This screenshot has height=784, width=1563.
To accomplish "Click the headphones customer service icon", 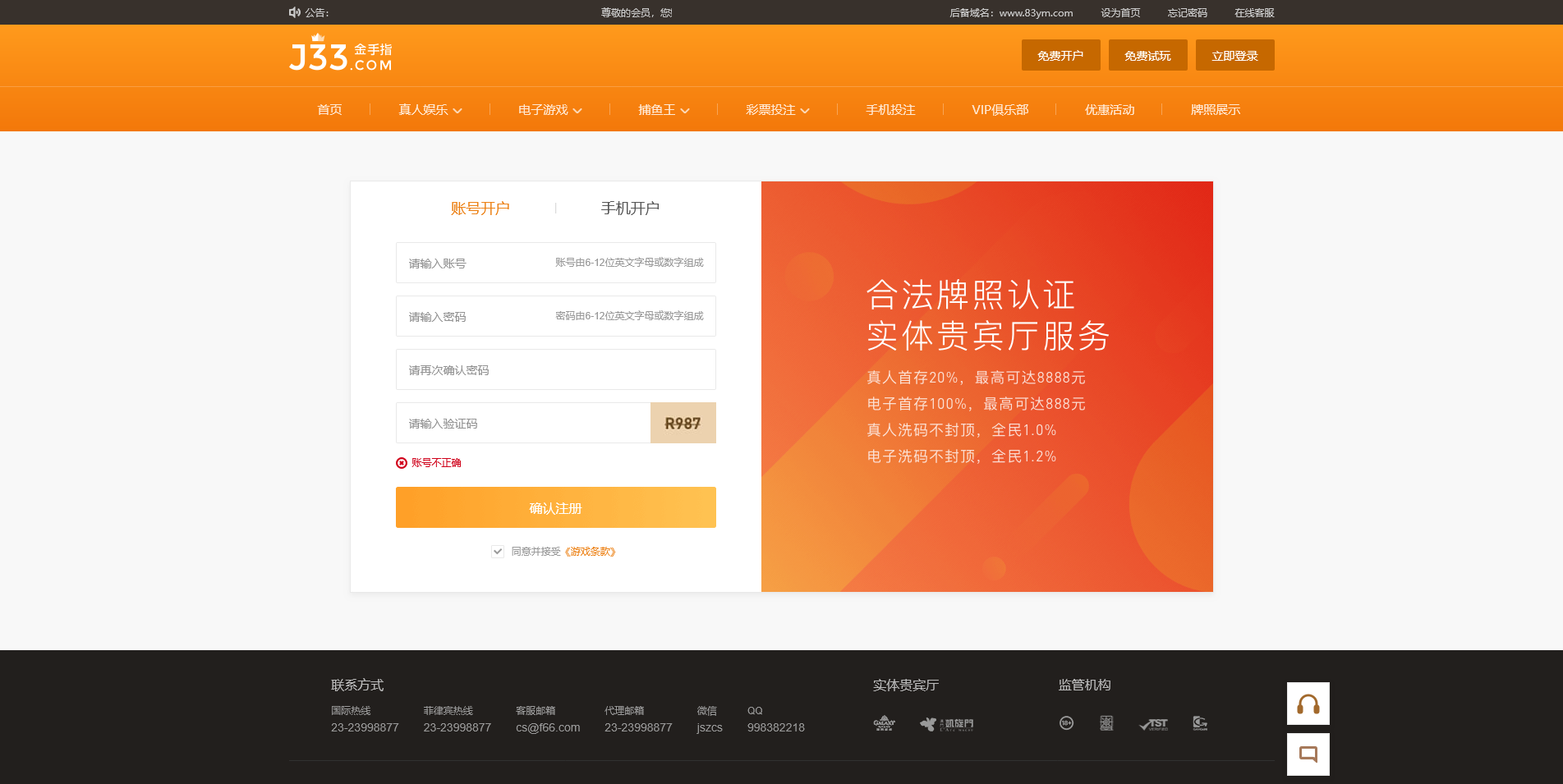I will [x=1308, y=704].
